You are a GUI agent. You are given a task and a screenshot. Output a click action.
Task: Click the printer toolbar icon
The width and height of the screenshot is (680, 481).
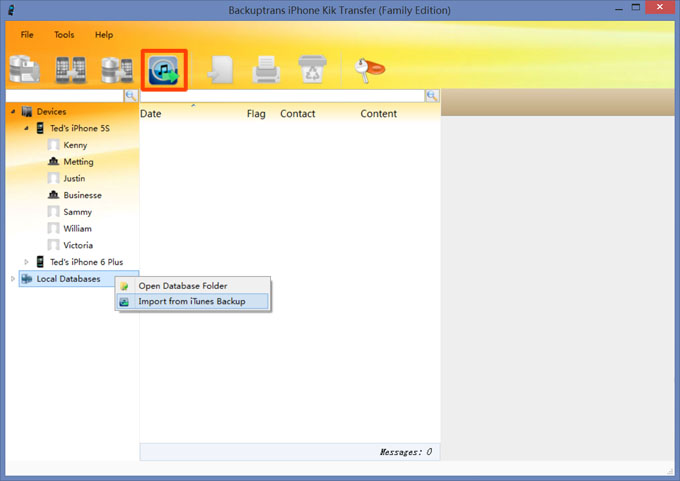pos(266,69)
